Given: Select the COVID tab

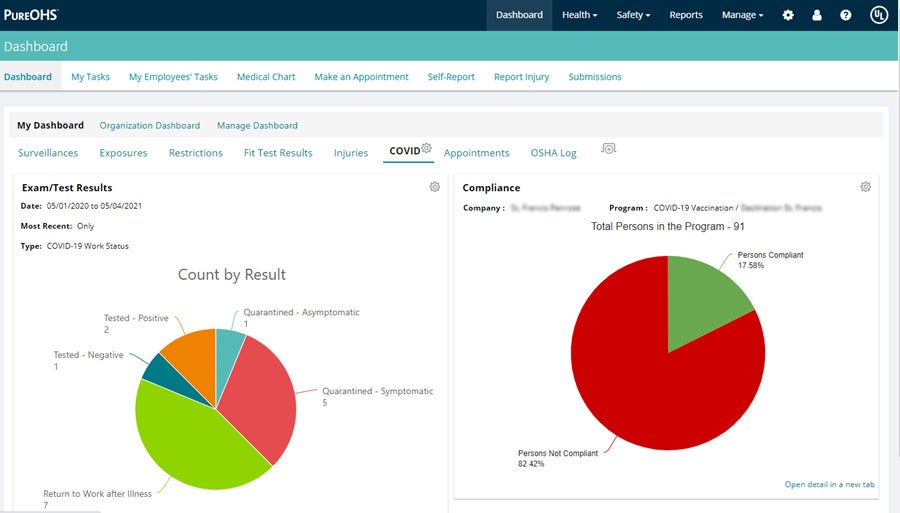Looking at the screenshot, I should tap(405, 151).
